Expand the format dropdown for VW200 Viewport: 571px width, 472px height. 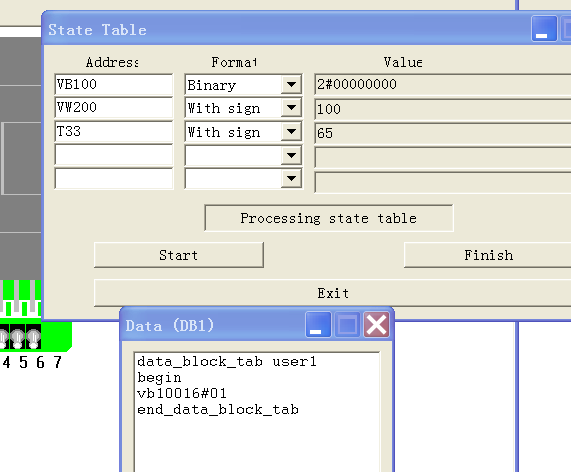(291, 107)
